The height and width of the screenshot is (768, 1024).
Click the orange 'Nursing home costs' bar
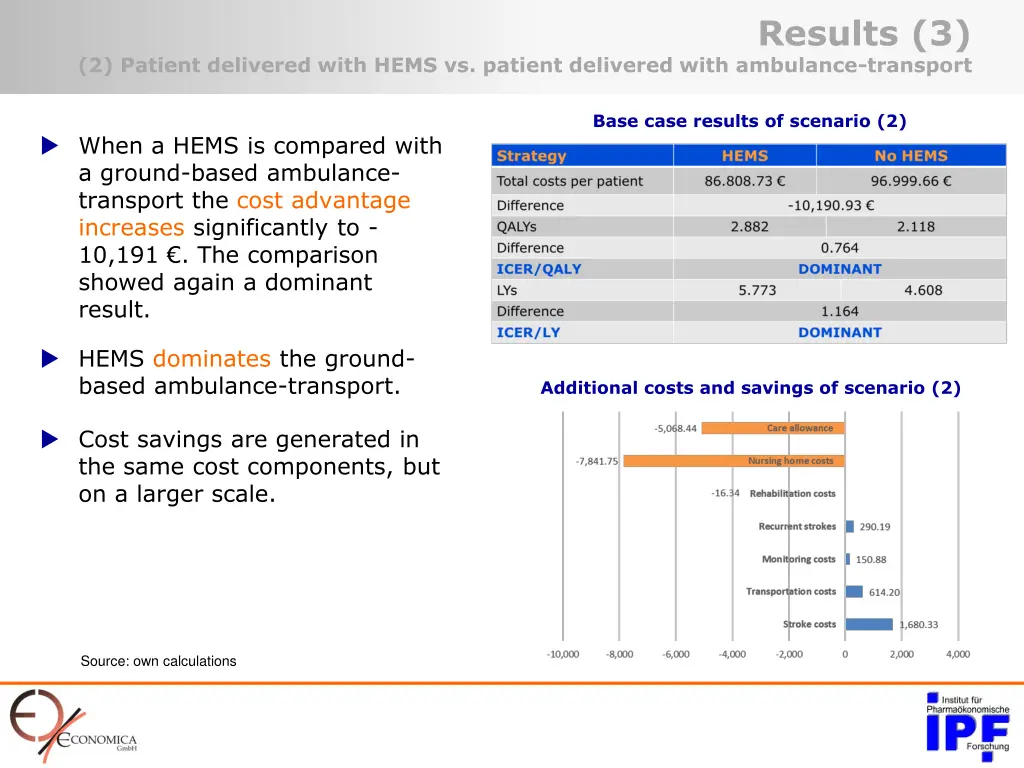[734, 461]
